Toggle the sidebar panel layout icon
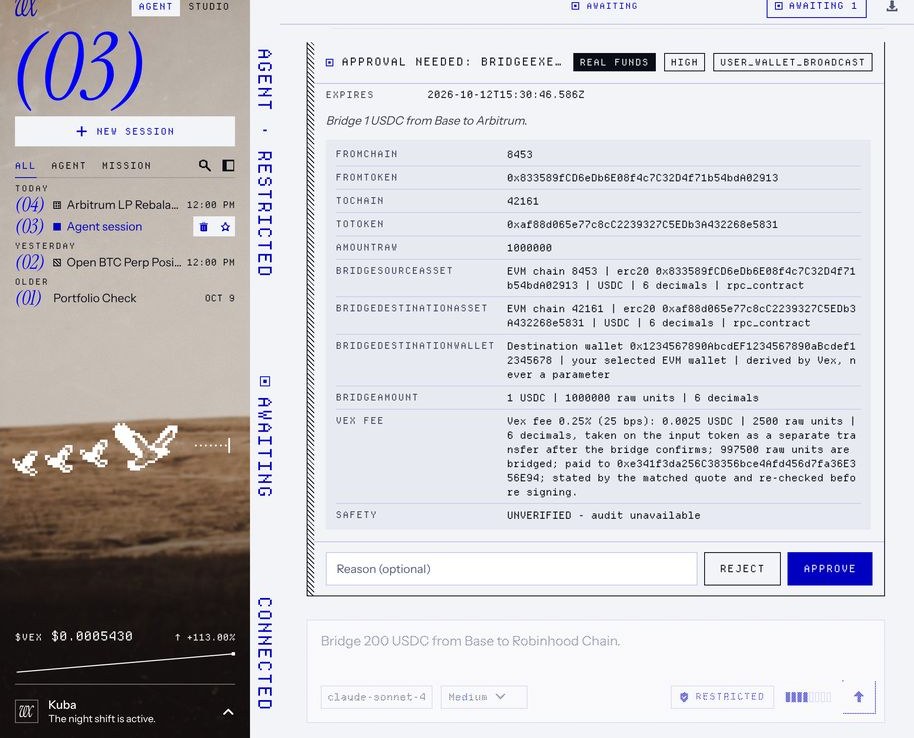Screen dimensions: 914x738 [228, 166]
